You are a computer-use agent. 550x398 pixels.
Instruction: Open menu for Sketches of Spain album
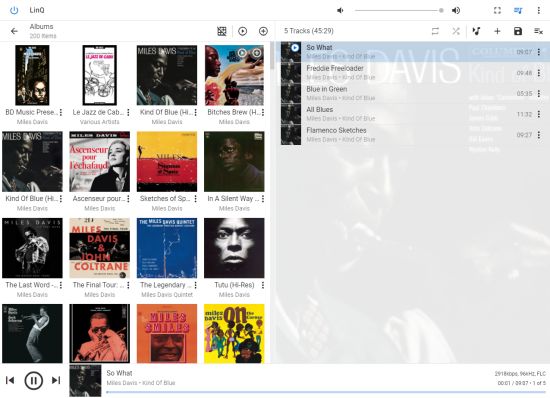(195, 199)
